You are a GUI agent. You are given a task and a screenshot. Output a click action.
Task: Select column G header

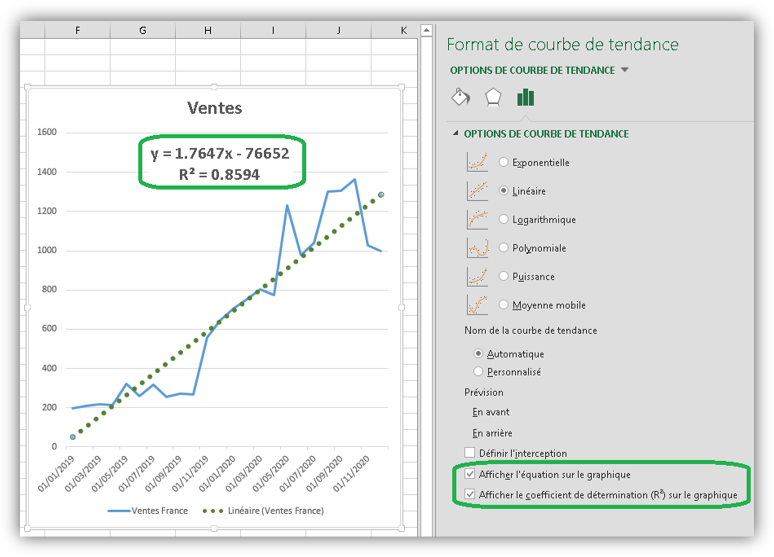click(x=143, y=31)
